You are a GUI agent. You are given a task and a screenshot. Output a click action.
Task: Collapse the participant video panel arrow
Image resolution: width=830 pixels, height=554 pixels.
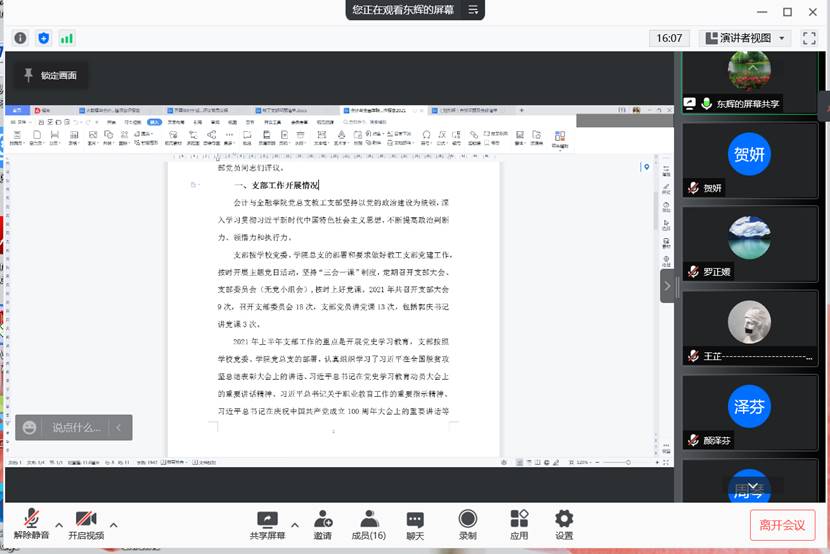[667, 286]
